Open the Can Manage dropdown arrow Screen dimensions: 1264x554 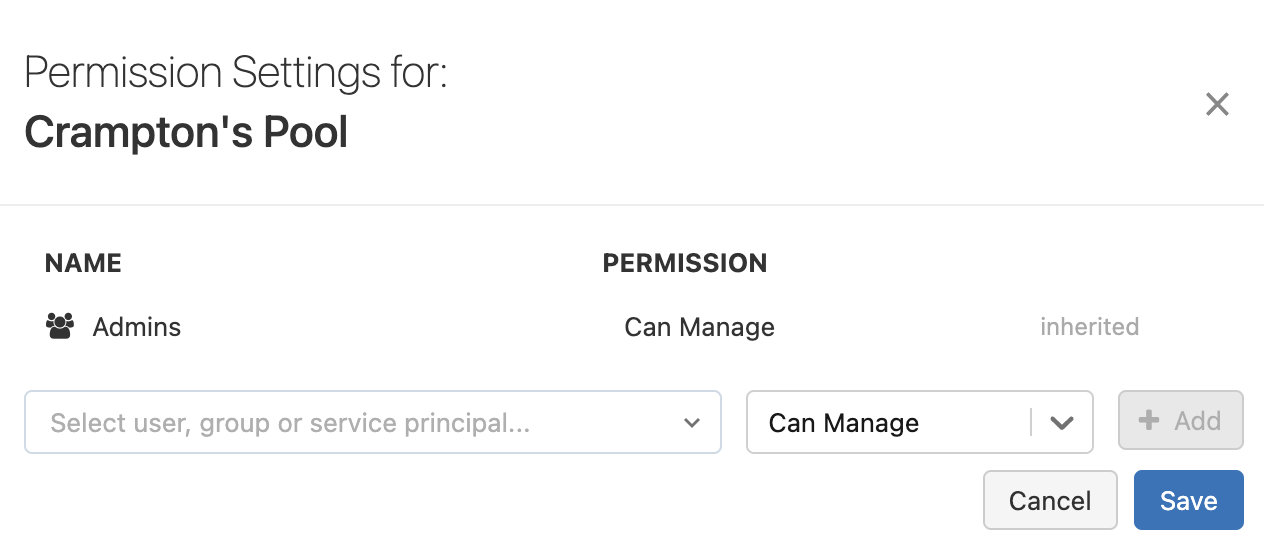point(1062,423)
